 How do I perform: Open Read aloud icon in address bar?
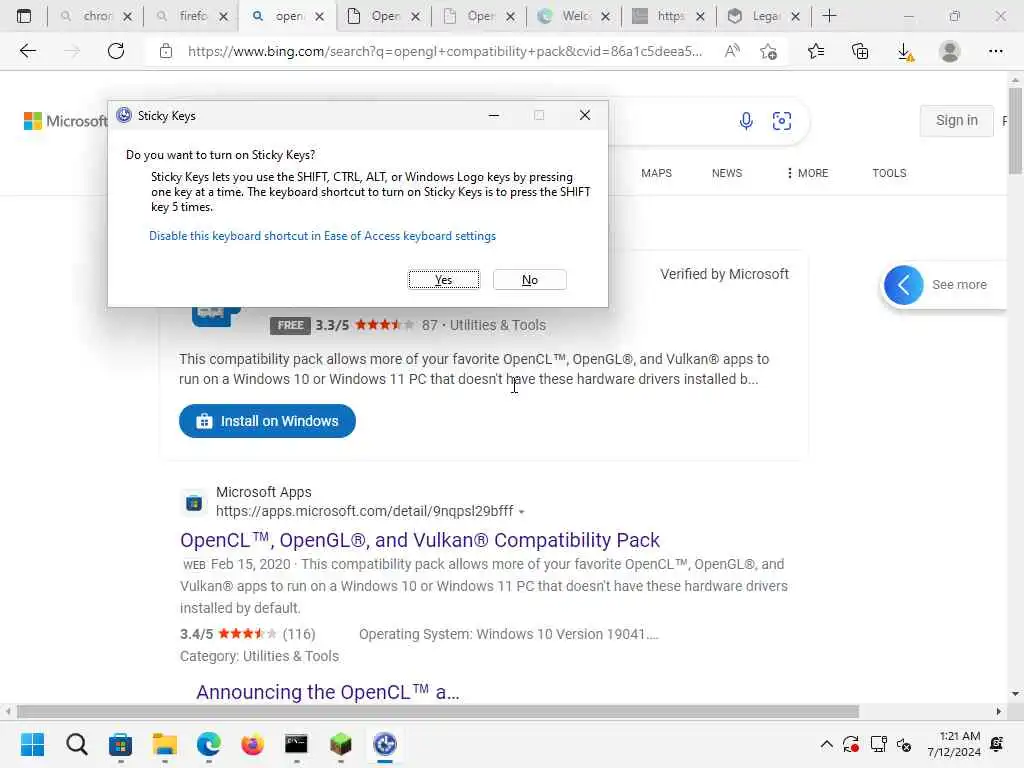pyautogui.click(x=732, y=51)
